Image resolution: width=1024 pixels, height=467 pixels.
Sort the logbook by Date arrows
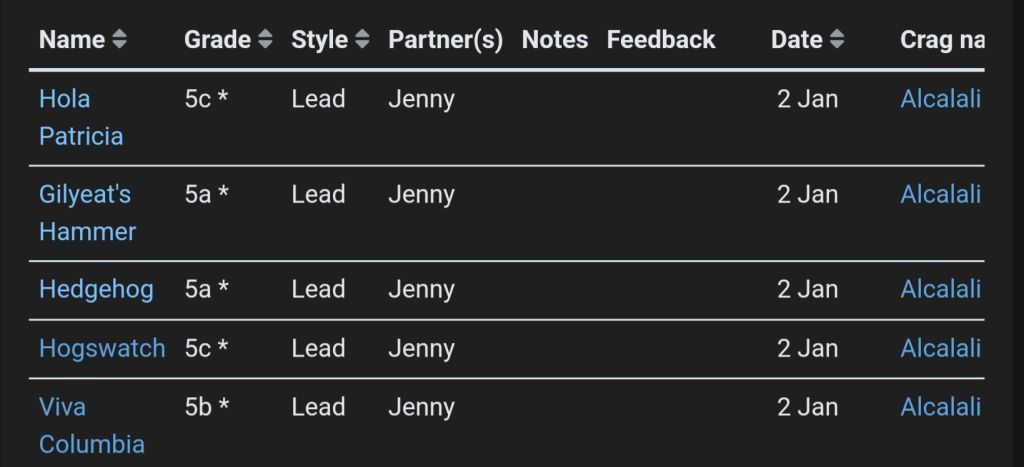click(837, 40)
